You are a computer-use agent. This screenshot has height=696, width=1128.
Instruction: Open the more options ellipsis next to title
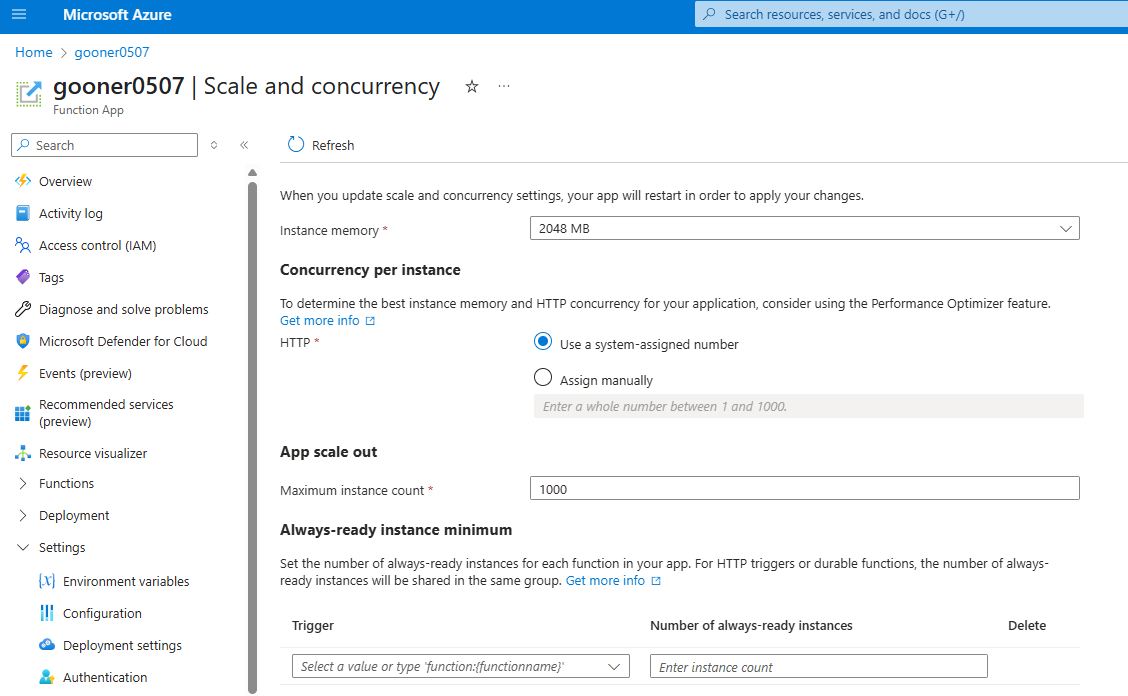coord(504,86)
